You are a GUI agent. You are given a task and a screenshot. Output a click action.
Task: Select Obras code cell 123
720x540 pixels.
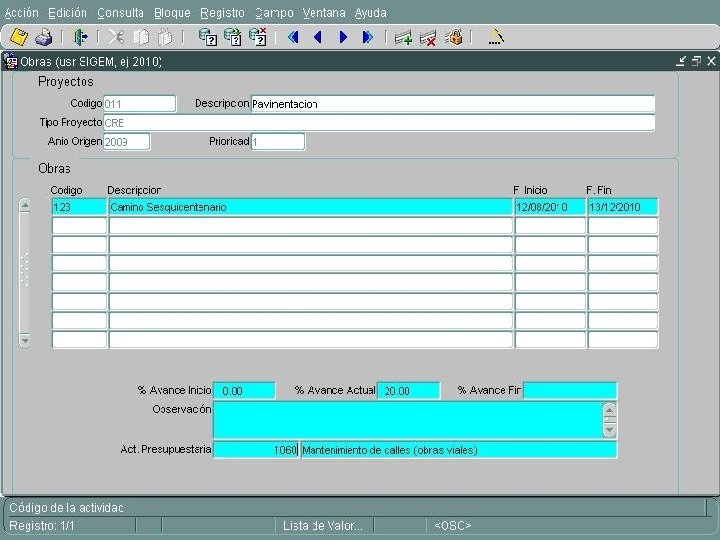(x=79, y=207)
